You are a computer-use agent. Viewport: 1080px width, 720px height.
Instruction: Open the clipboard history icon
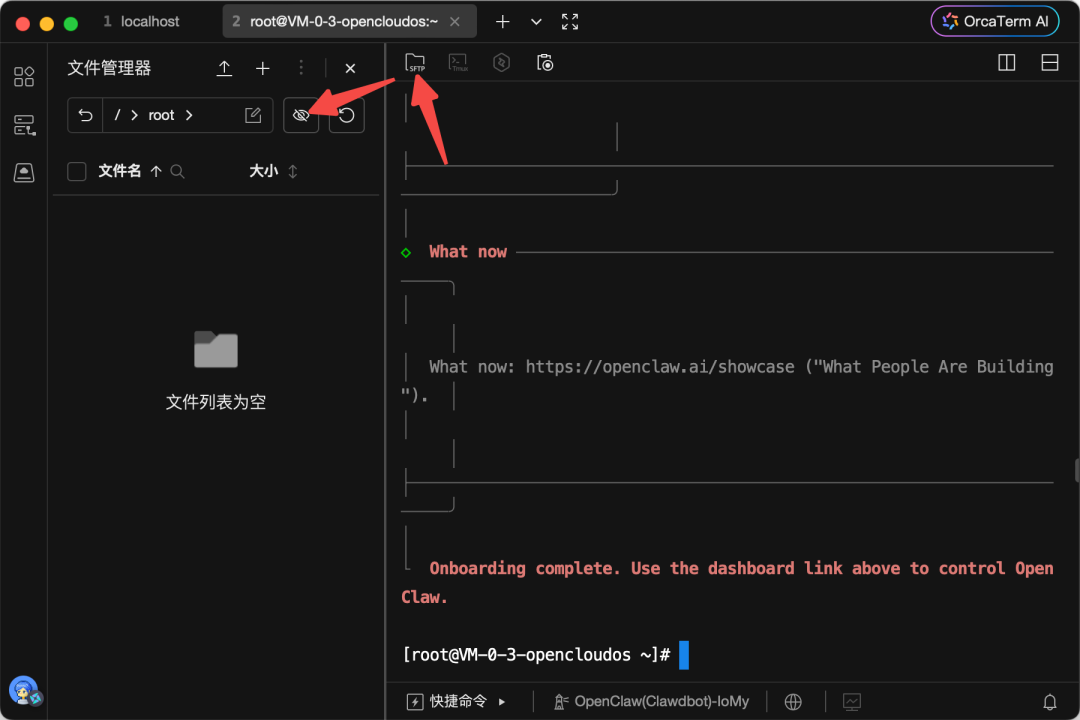click(545, 63)
